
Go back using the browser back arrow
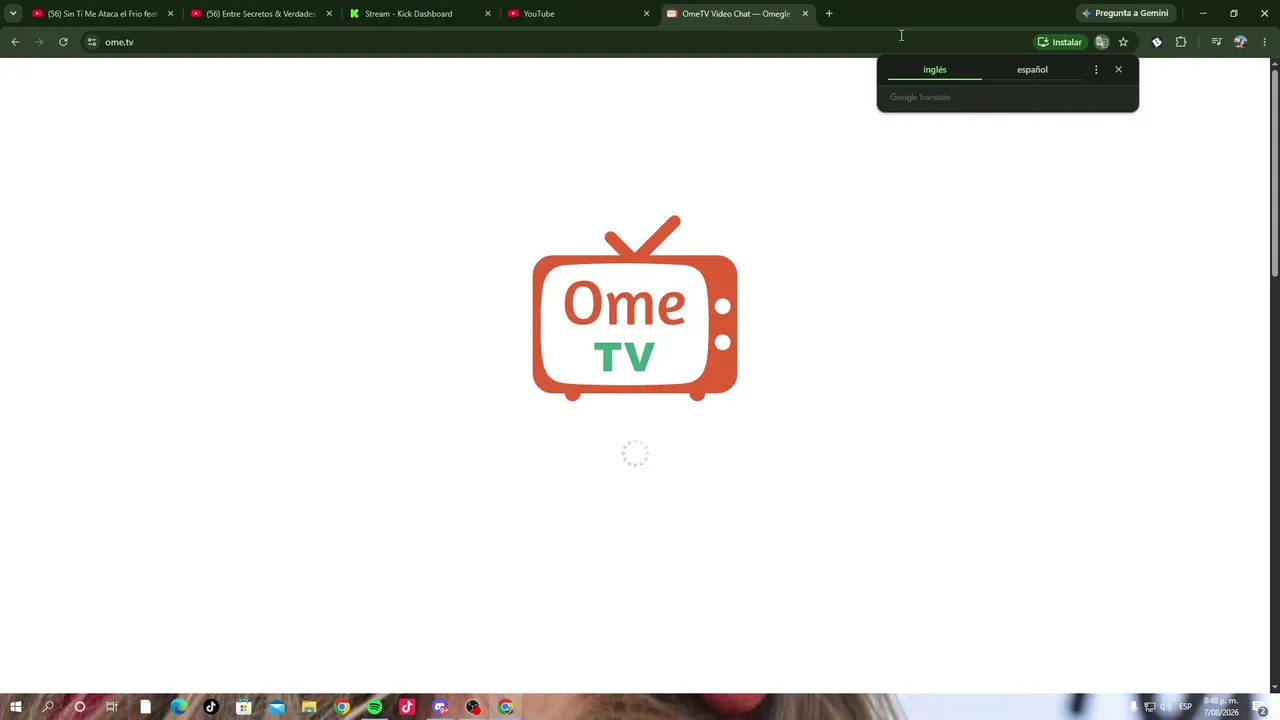(x=15, y=42)
